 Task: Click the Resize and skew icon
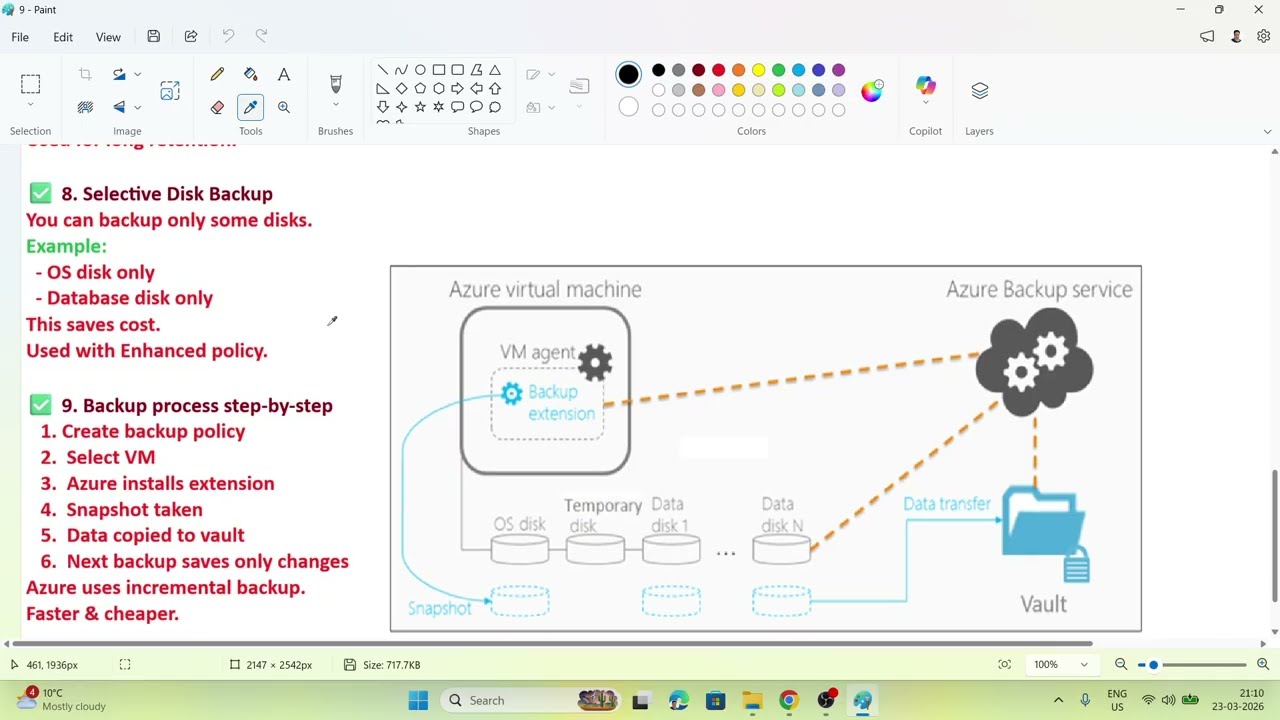click(170, 91)
